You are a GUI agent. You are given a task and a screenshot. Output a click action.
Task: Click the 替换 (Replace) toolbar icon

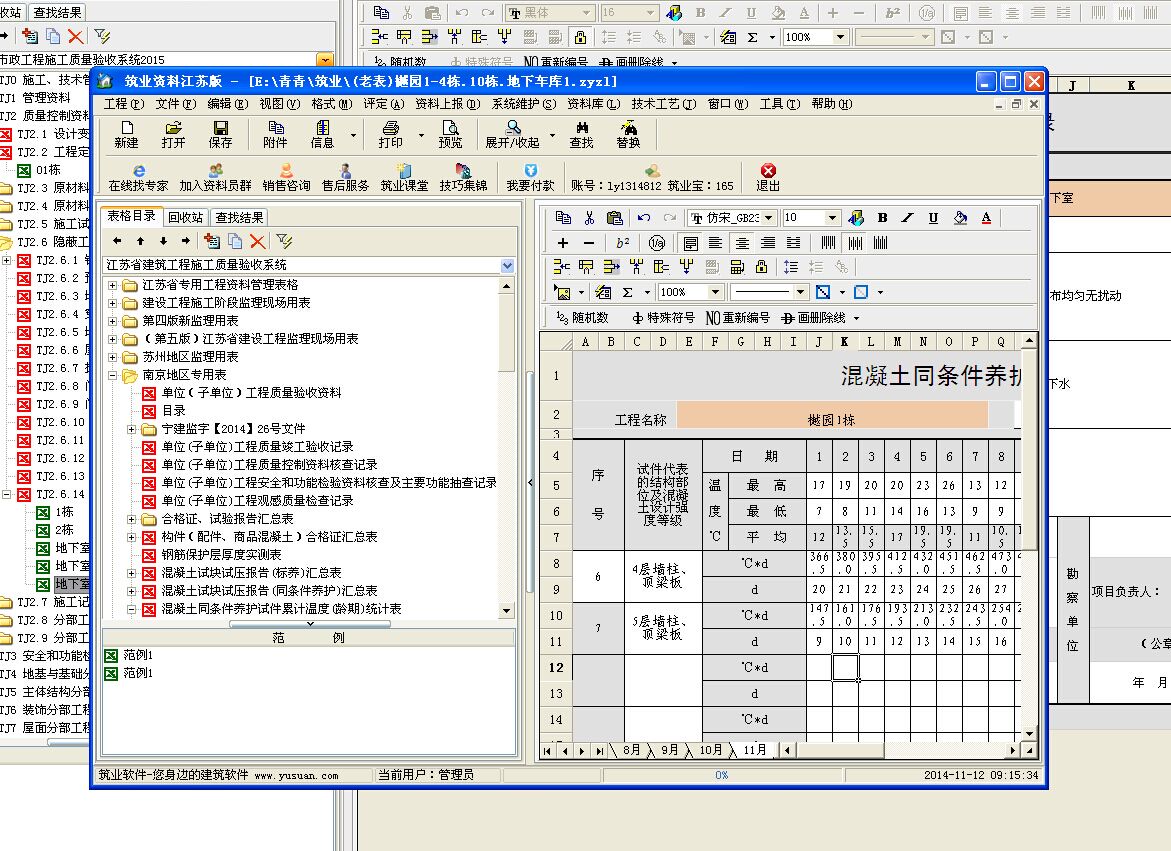628,134
